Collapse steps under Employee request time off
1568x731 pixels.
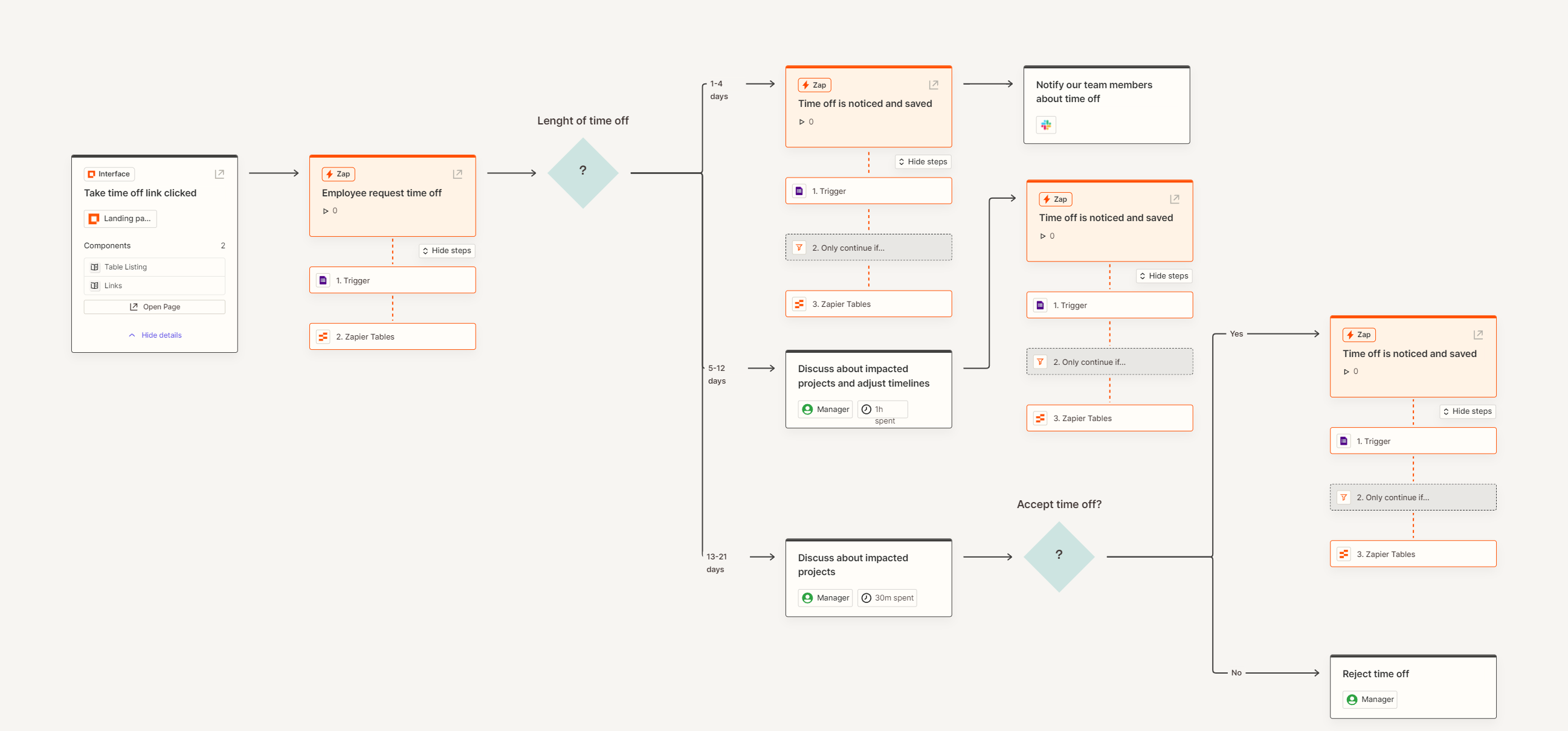tap(447, 251)
